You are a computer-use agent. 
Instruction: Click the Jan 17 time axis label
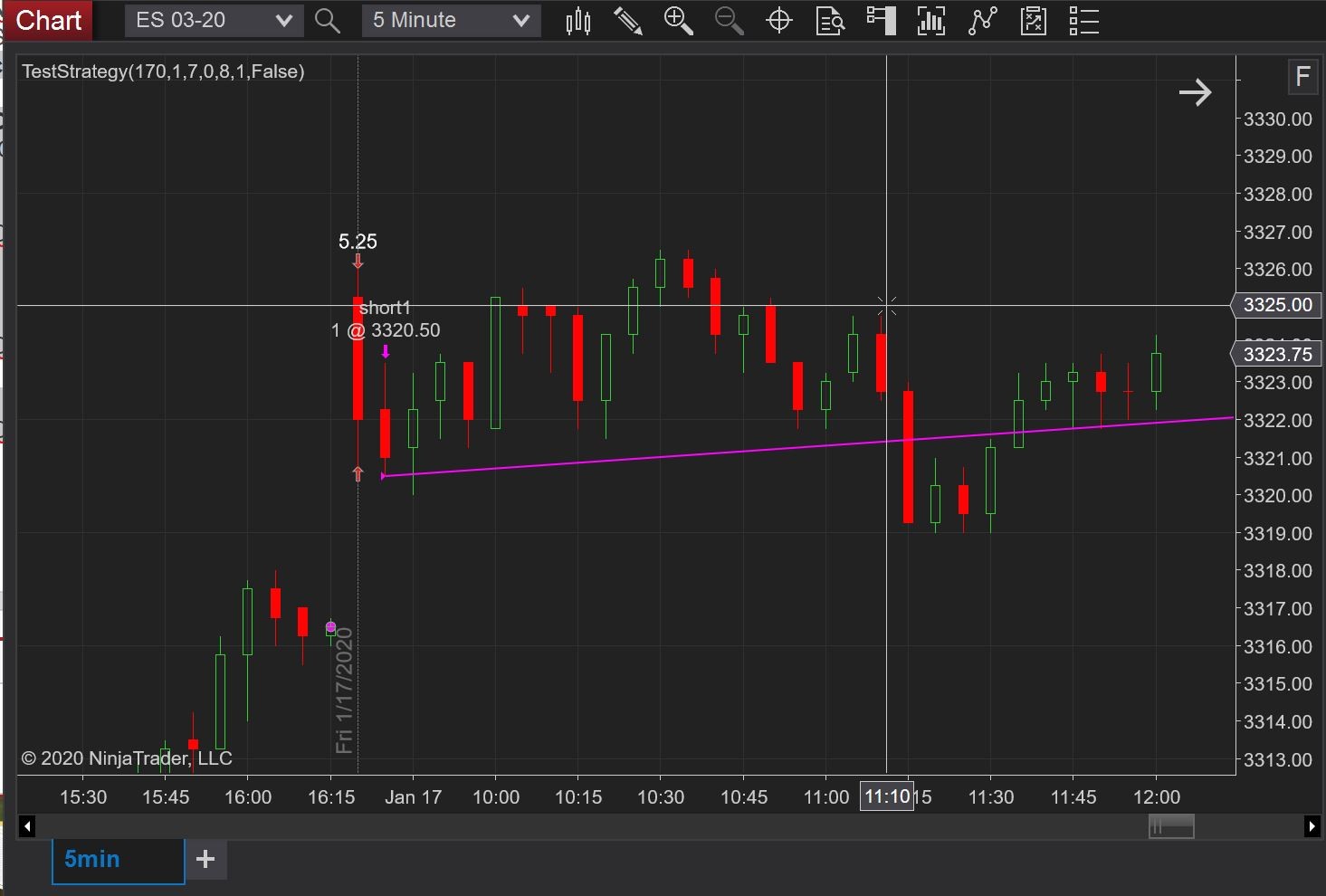pyautogui.click(x=413, y=797)
